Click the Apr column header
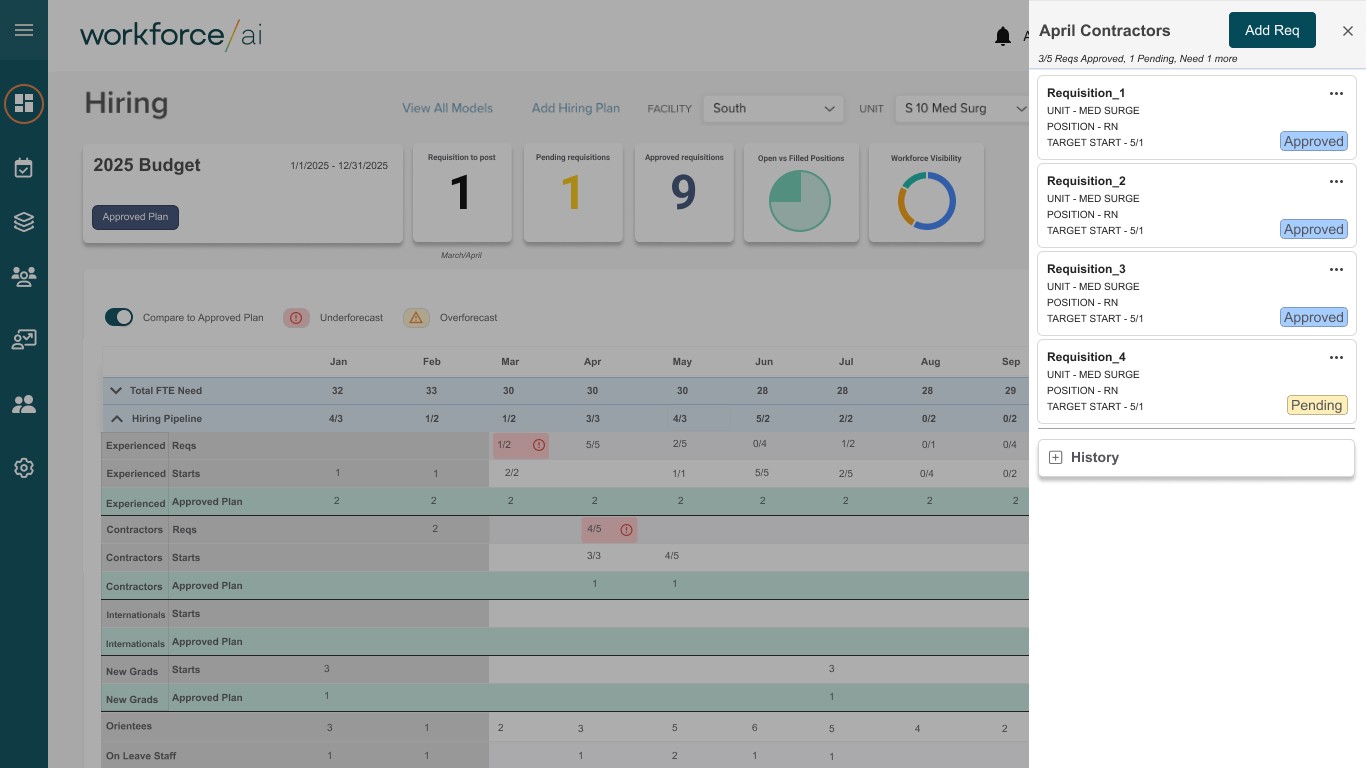This screenshot has height=768, width=1366. pos(592,362)
